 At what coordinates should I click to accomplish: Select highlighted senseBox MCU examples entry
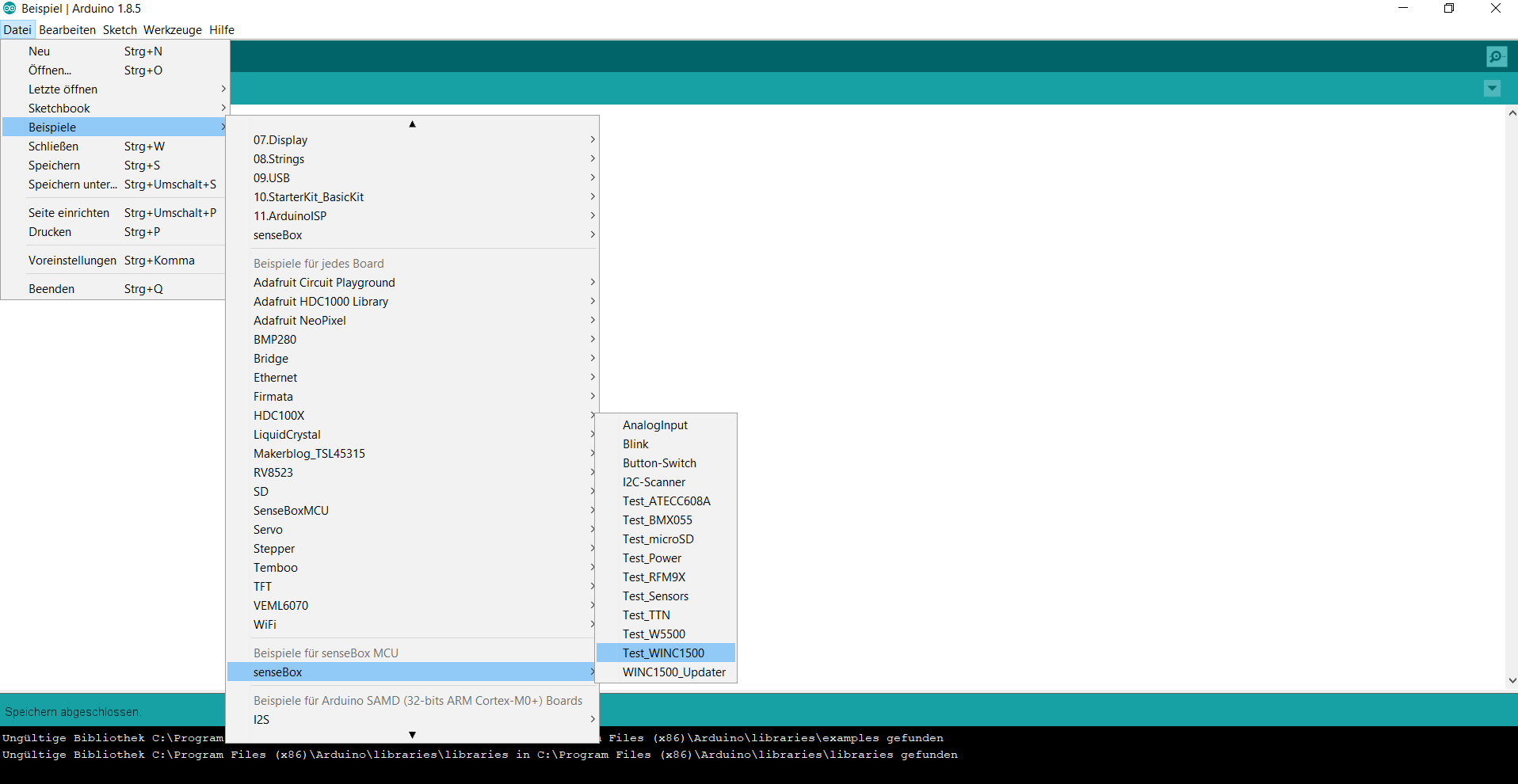tap(413, 672)
